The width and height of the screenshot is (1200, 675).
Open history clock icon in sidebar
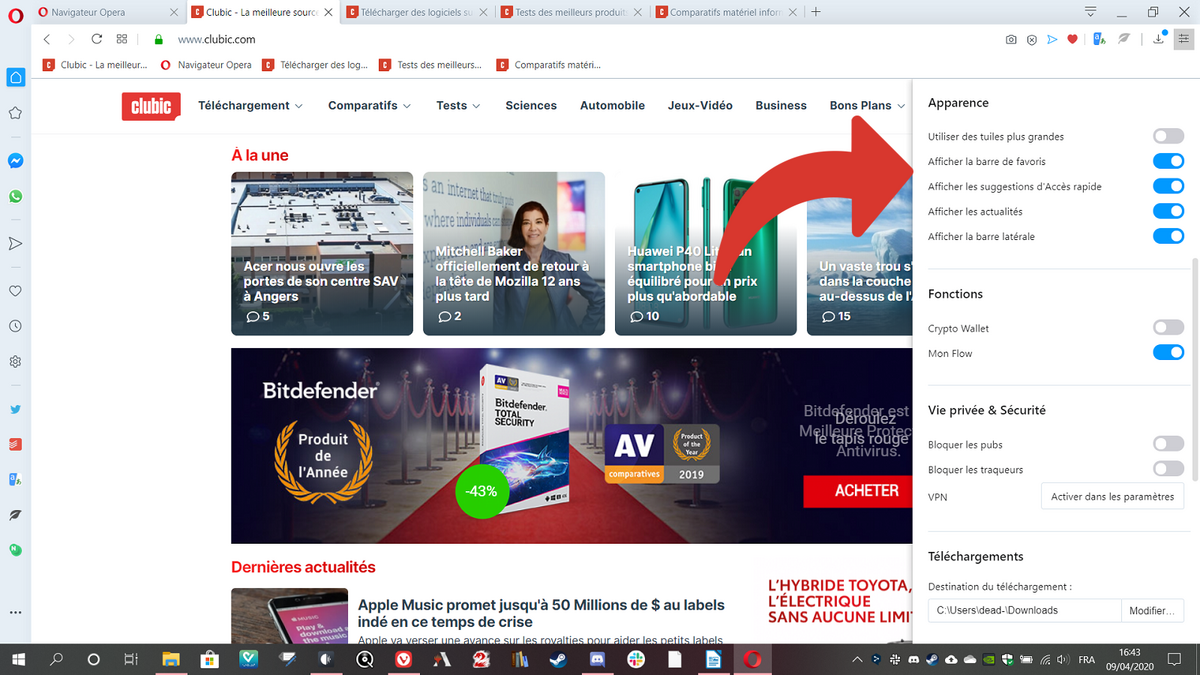coord(16,326)
